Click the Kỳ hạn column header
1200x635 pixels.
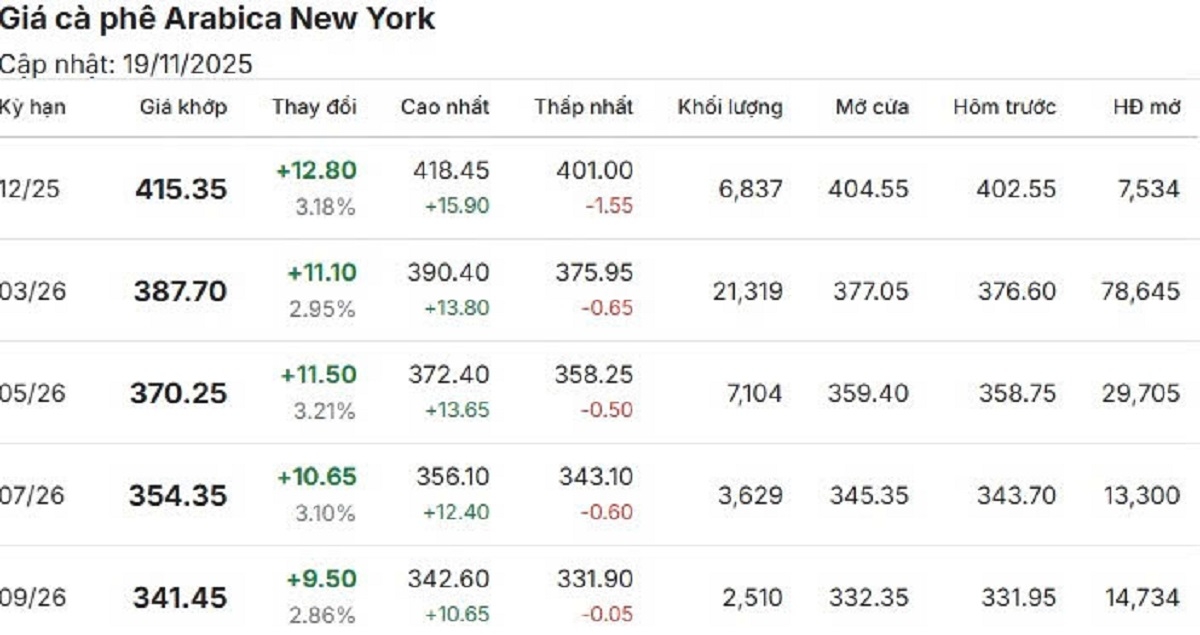(33, 107)
